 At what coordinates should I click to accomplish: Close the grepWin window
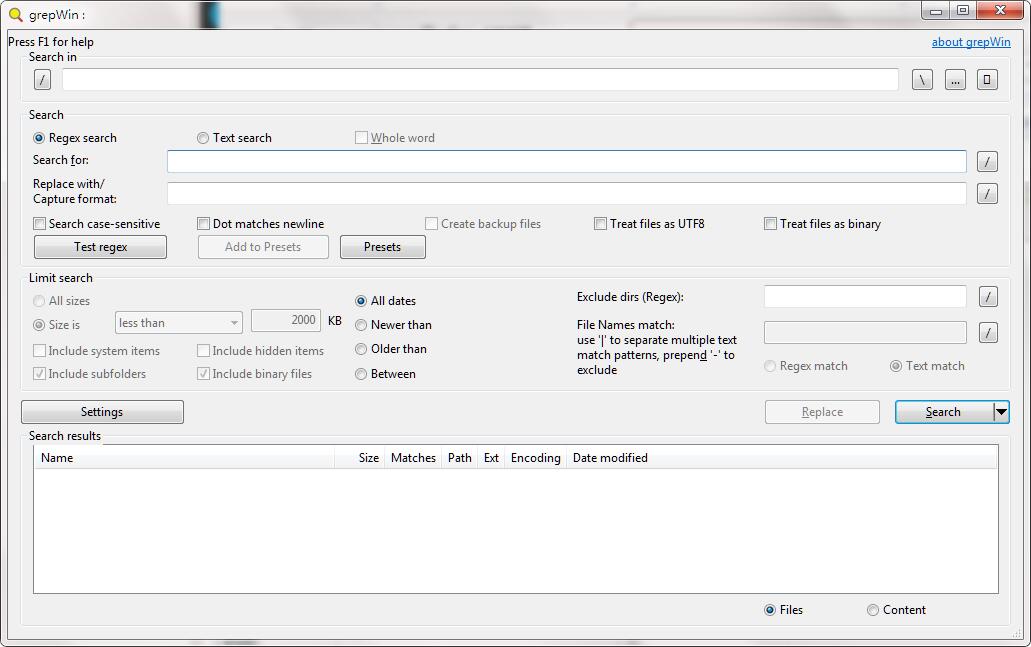[x=1000, y=11]
